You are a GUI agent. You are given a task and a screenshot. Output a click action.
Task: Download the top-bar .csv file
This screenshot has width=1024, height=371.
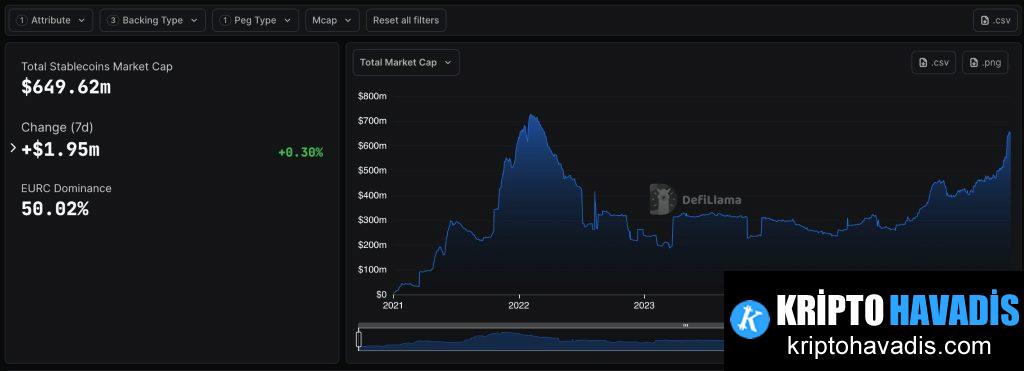tap(995, 20)
